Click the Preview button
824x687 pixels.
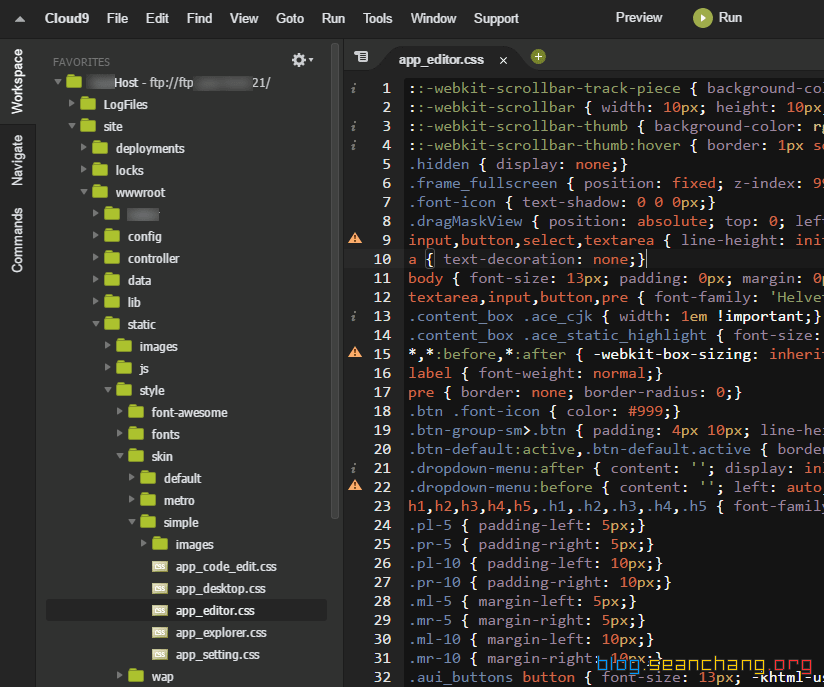point(639,18)
